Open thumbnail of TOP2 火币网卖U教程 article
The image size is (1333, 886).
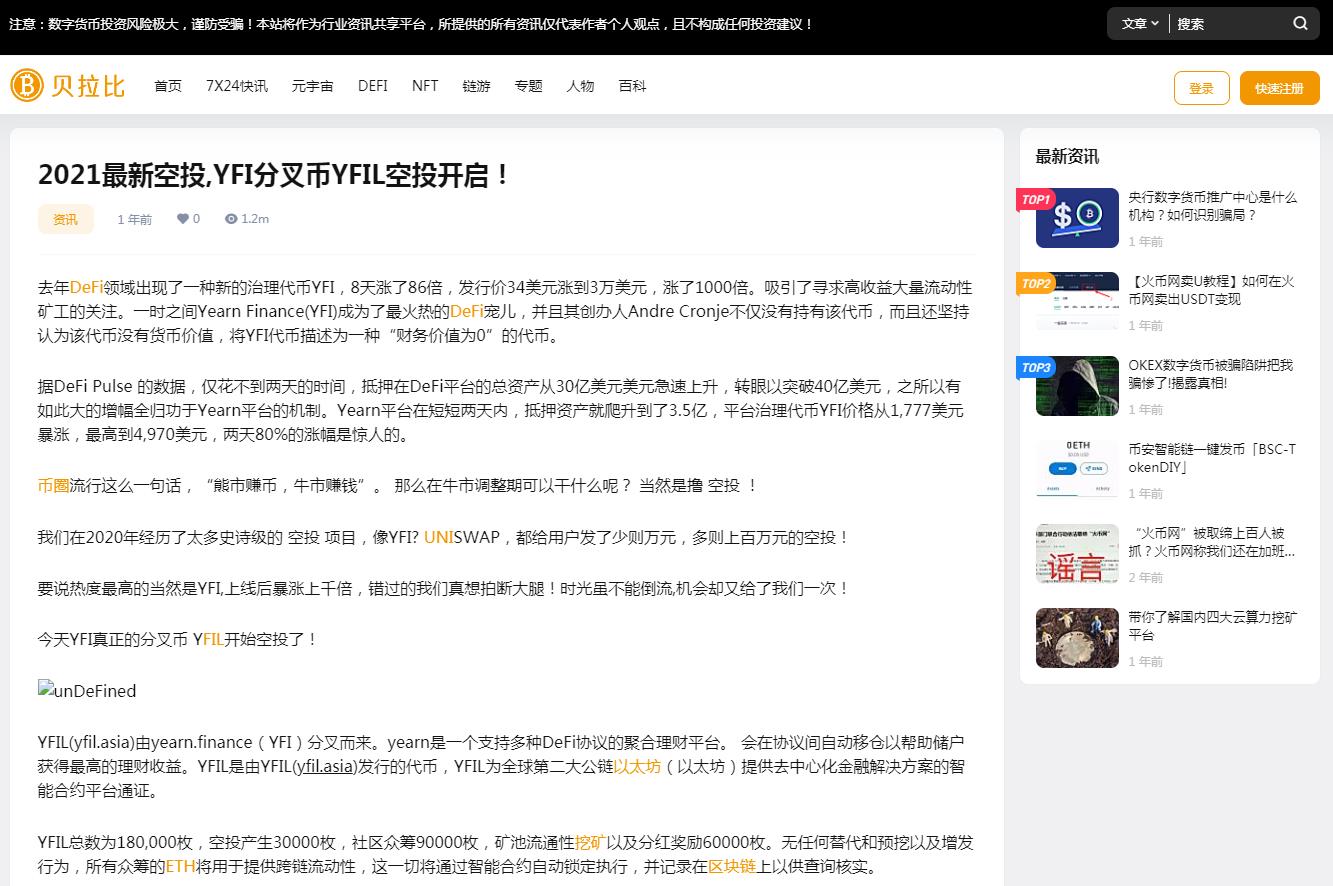click(1077, 301)
